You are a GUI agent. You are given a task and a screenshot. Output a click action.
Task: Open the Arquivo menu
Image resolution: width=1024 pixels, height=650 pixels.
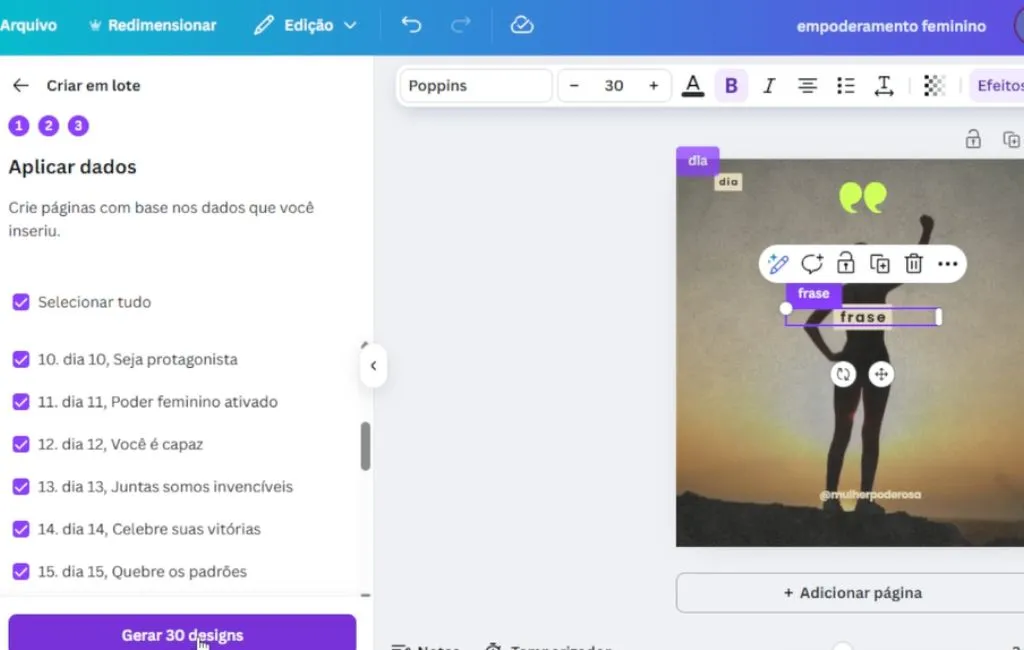28,26
